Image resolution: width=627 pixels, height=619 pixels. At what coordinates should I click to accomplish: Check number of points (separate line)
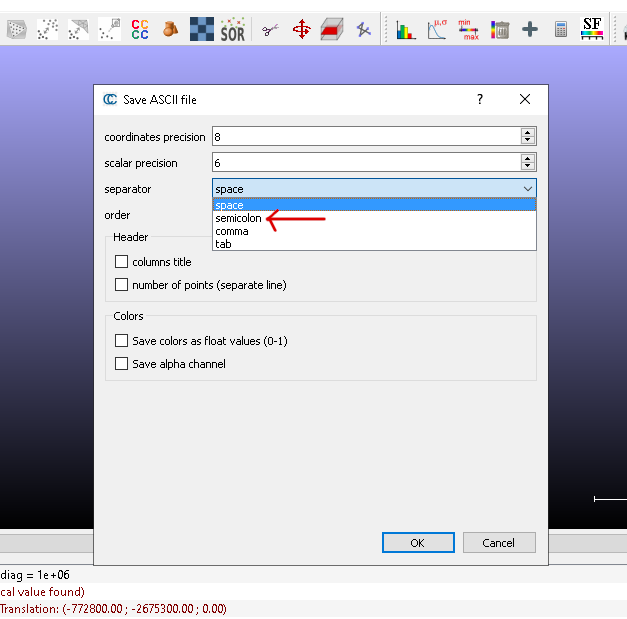pyautogui.click(x=122, y=285)
